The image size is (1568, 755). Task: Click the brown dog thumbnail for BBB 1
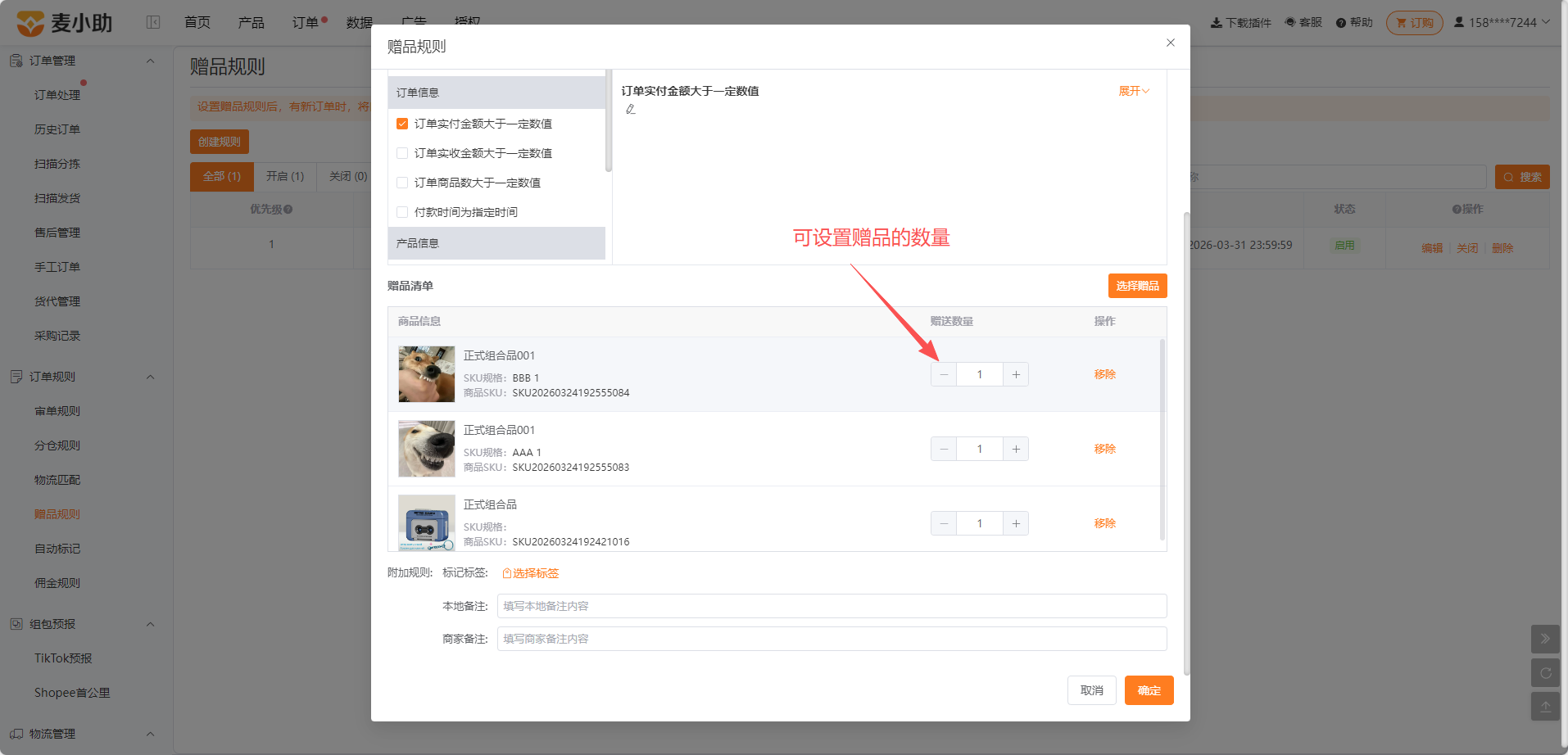click(427, 374)
